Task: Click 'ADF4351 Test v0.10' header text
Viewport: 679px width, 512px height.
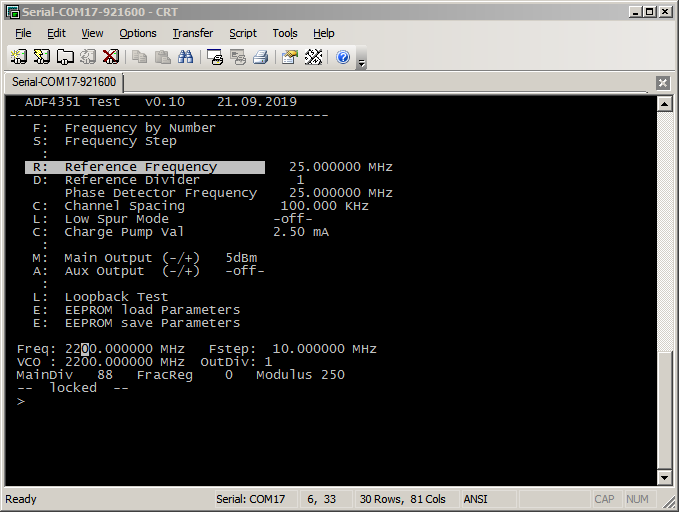Action: tap(105, 102)
